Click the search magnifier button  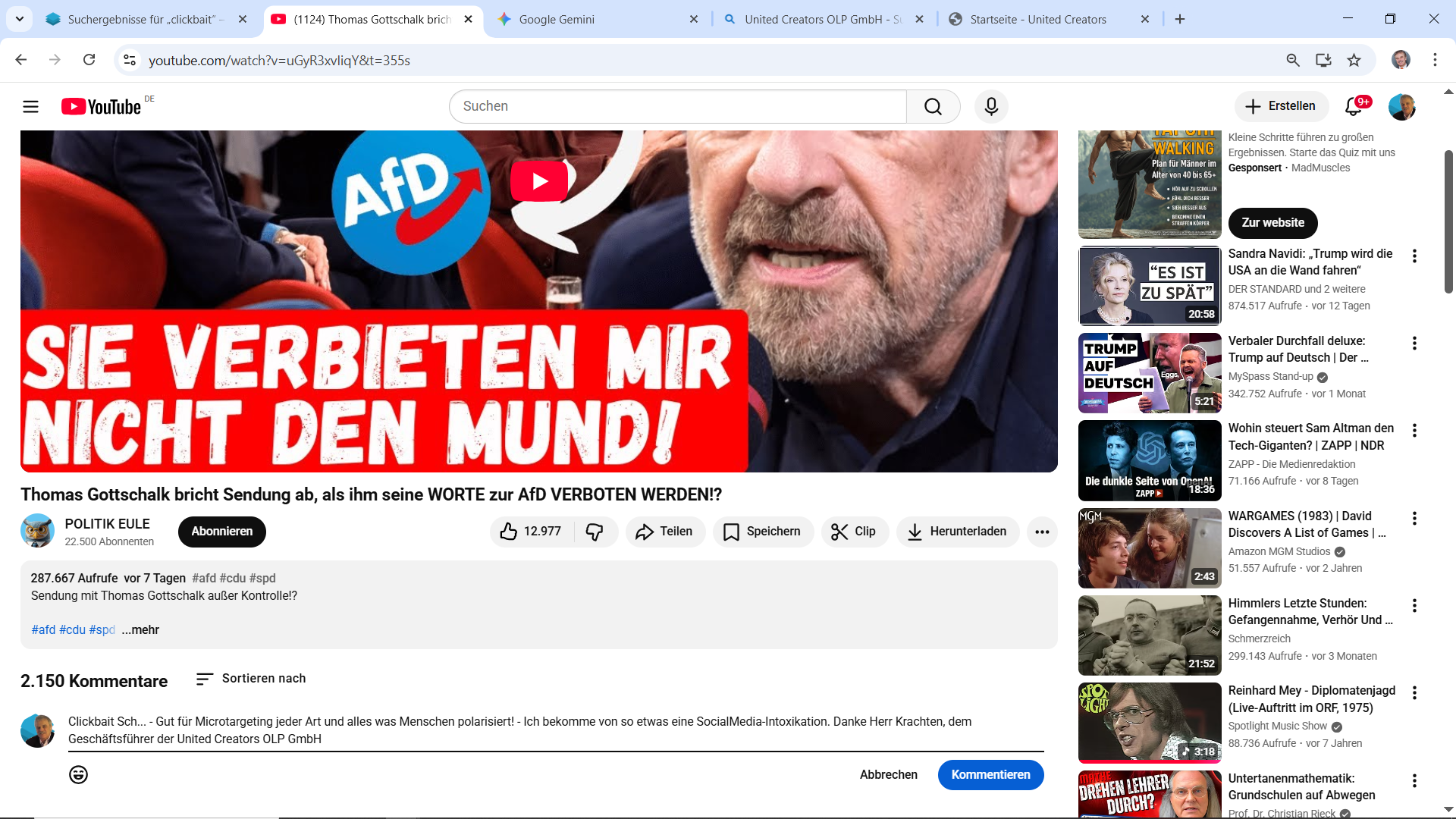[933, 106]
